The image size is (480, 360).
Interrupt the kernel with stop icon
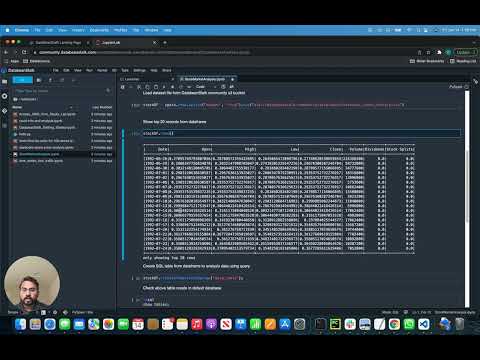point(172,87)
